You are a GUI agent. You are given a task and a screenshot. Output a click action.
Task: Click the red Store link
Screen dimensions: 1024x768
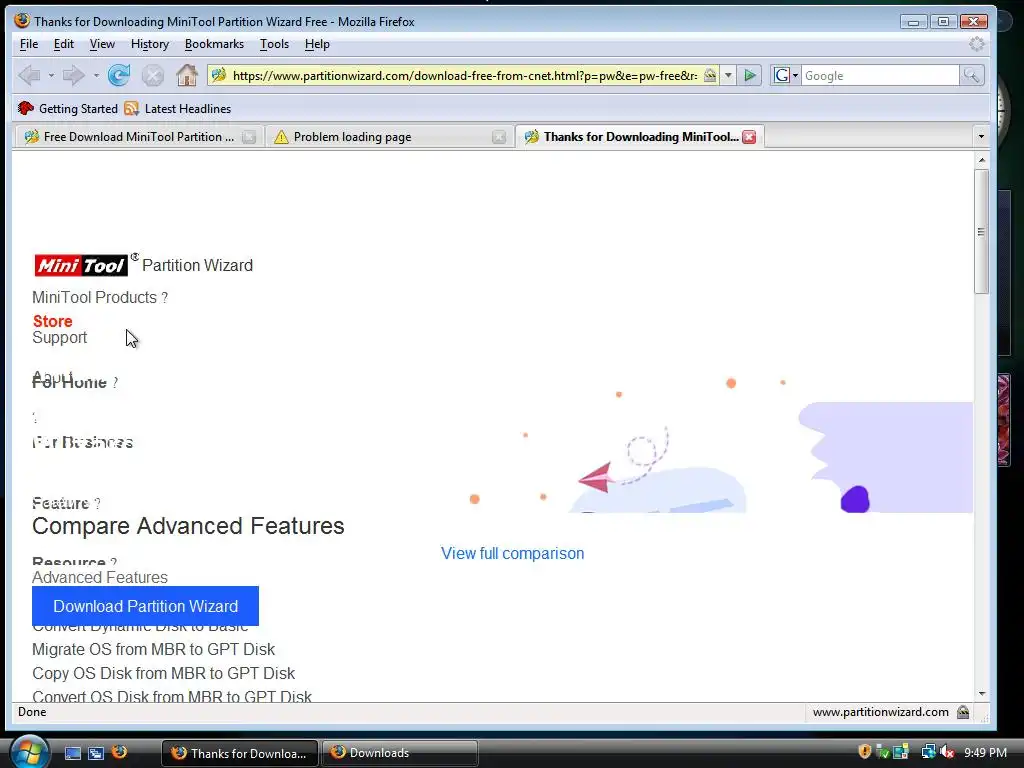(x=52, y=321)
